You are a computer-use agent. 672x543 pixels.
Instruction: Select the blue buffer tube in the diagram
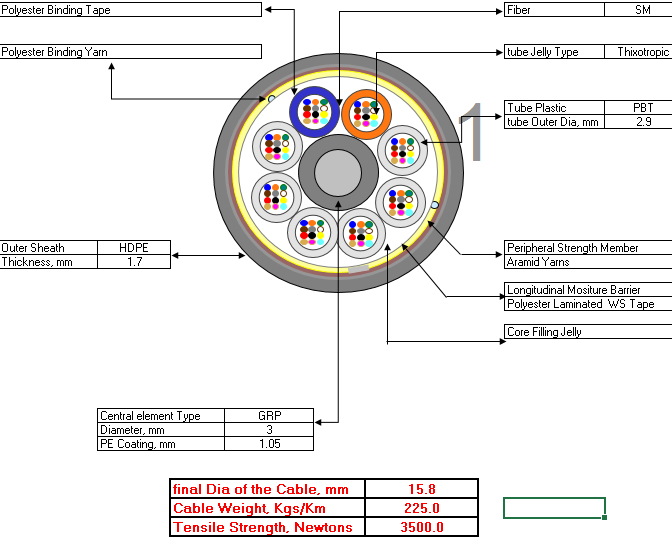click(x=315, y=111)
